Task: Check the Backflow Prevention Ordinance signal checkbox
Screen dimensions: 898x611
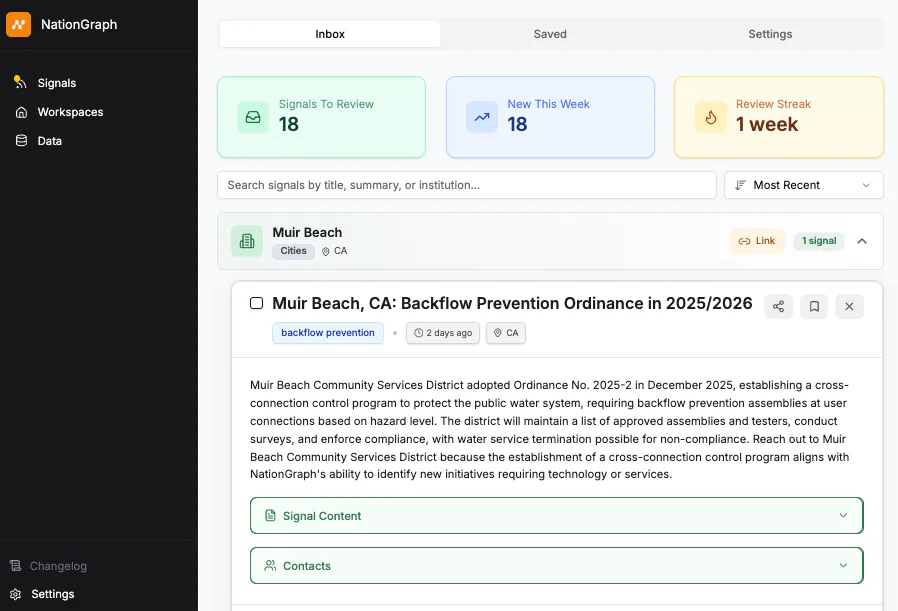Action: pyautogui.click(x=257, y=303)
